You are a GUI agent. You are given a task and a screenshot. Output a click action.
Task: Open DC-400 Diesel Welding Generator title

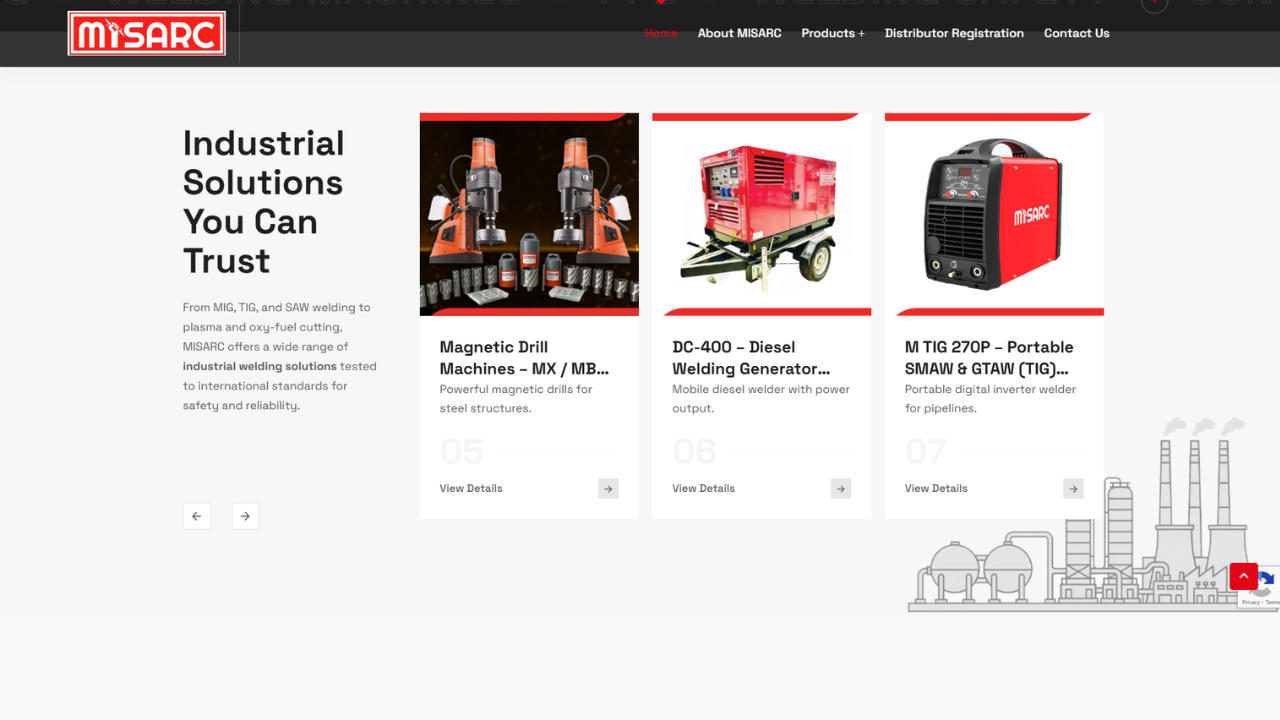pos(751,358)
